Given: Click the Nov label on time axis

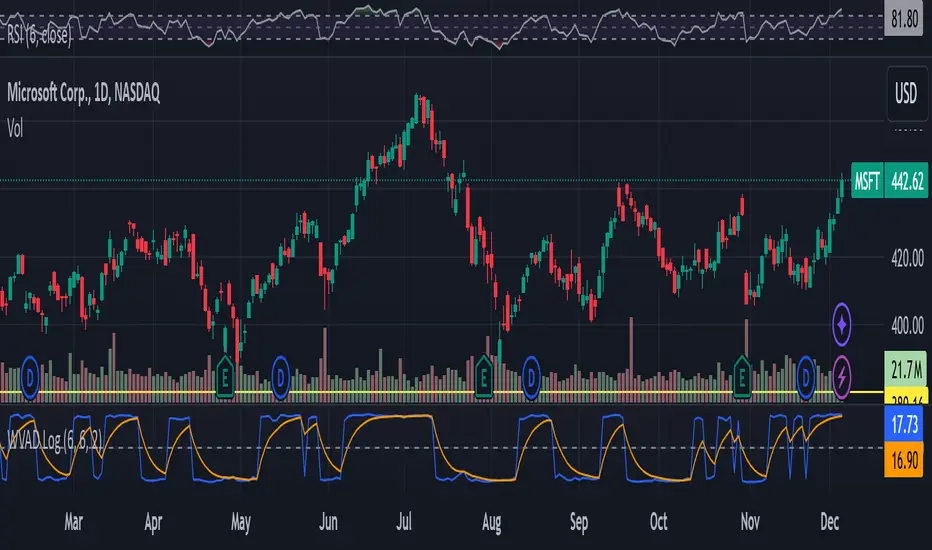Looking at the screenshot, I should click(750, 522).
